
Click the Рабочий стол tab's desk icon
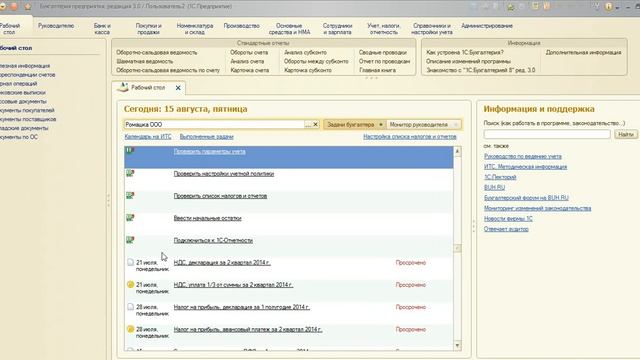point(122,87)
